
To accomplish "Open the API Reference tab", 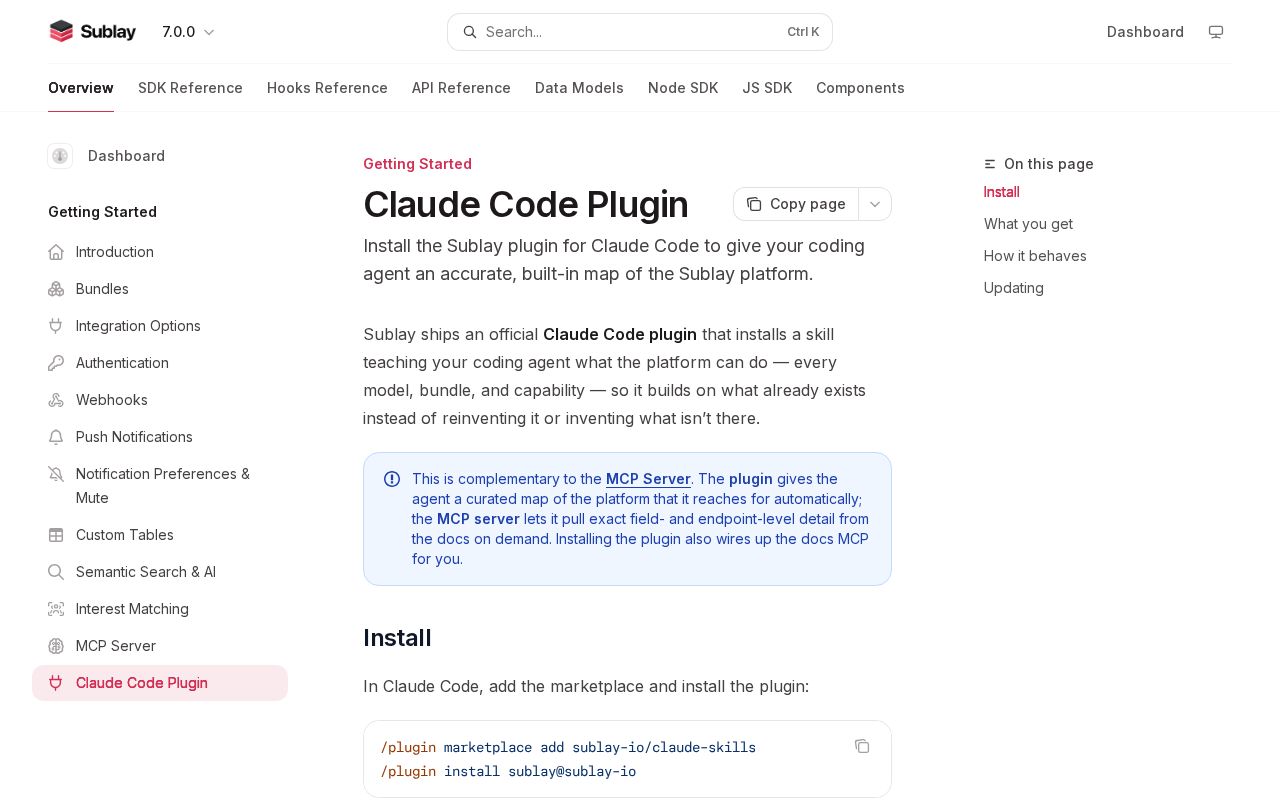I will tap(461, 88).
